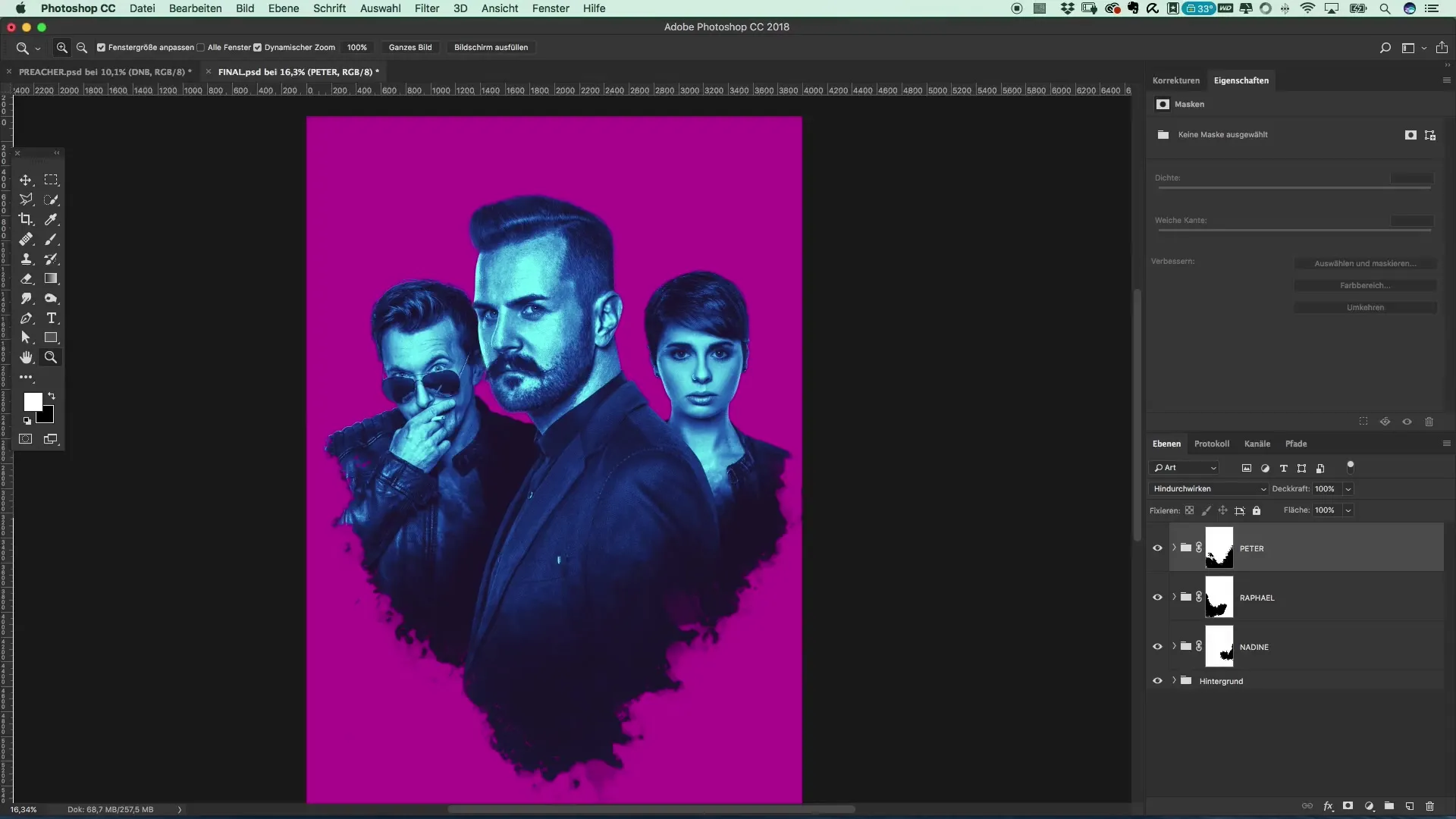The height and width of the screenshot is (819, 1456).
Task: Open blend mode Hindurchwirken dropdown
Action: [1209, 489]
